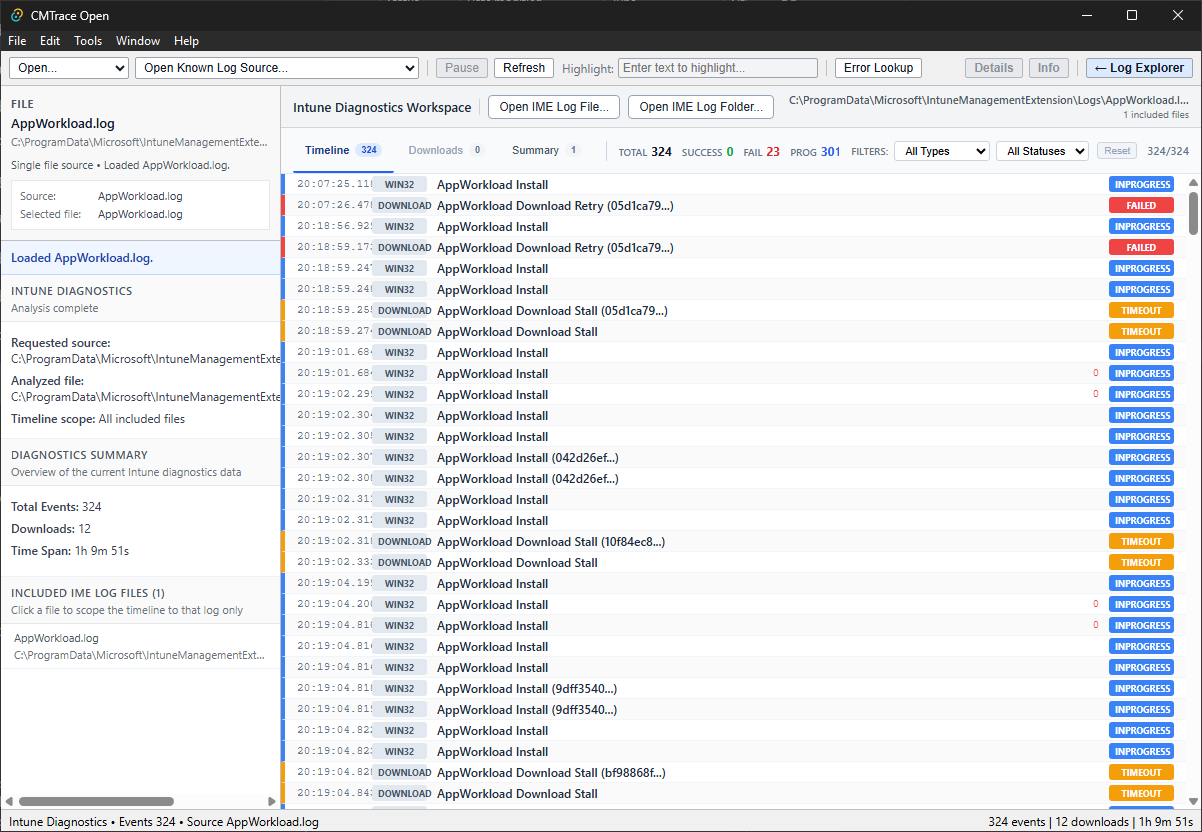Click the red FAIL 23 counter
This screenshot has width=1202, height=832.
[760, 151]
